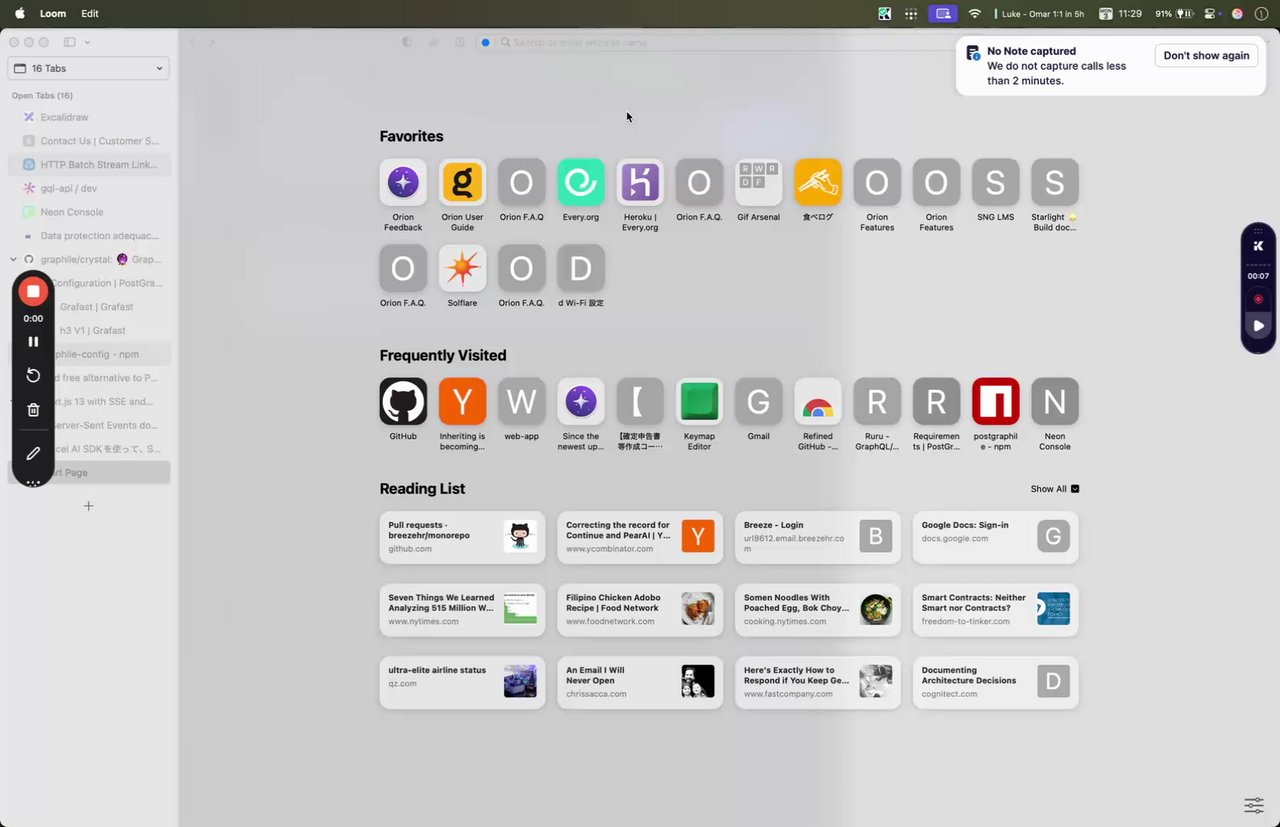
Task: Open Neon Console from Frequently Visited
Action: [1055, 415]
